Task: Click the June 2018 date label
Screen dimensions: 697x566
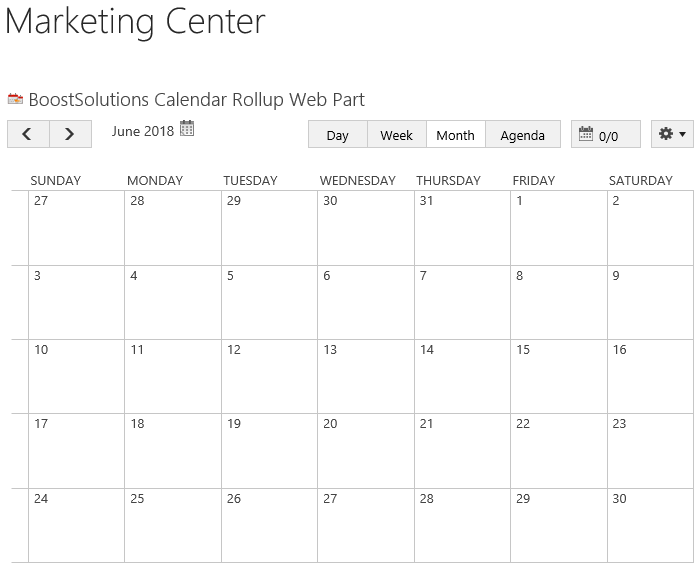Action: pos(143,131)
